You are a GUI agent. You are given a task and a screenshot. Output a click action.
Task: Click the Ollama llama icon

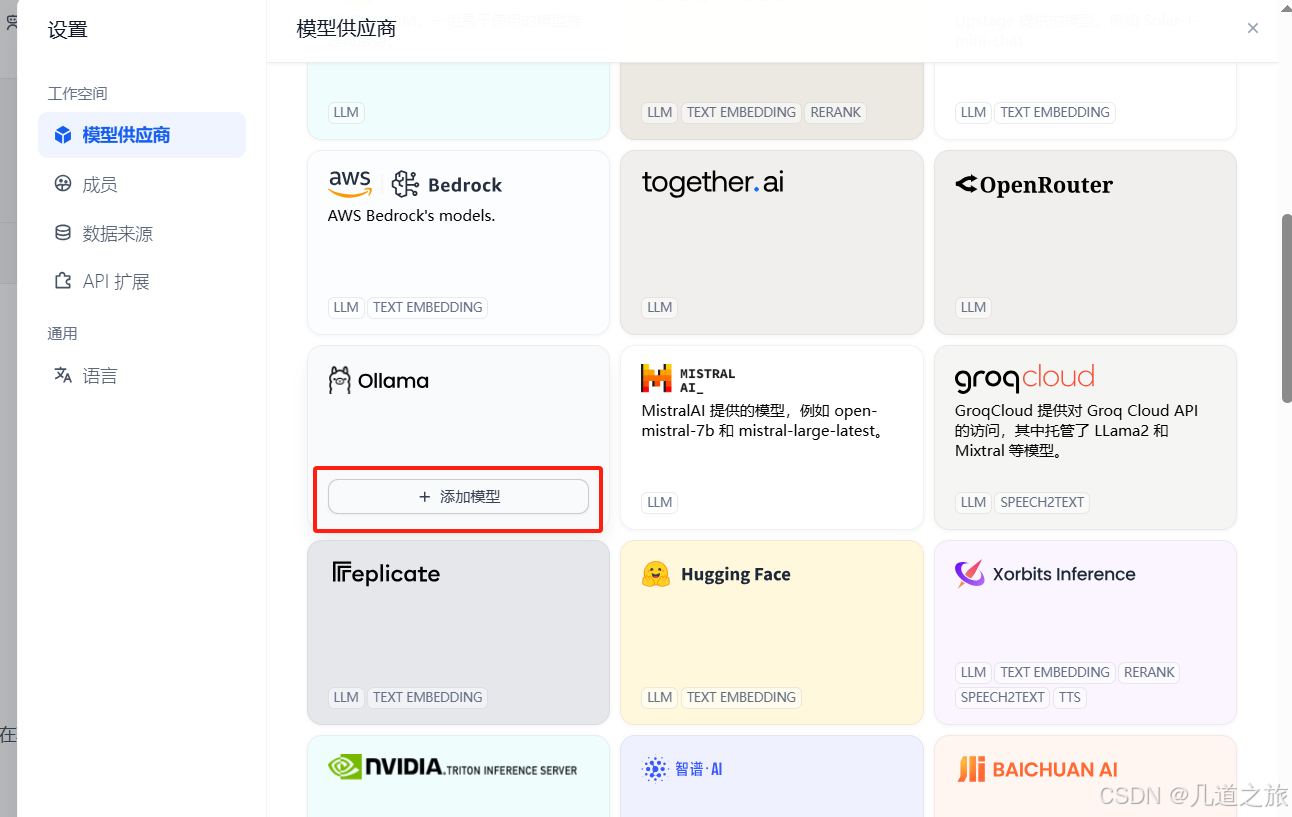click(x=340, y=380)
